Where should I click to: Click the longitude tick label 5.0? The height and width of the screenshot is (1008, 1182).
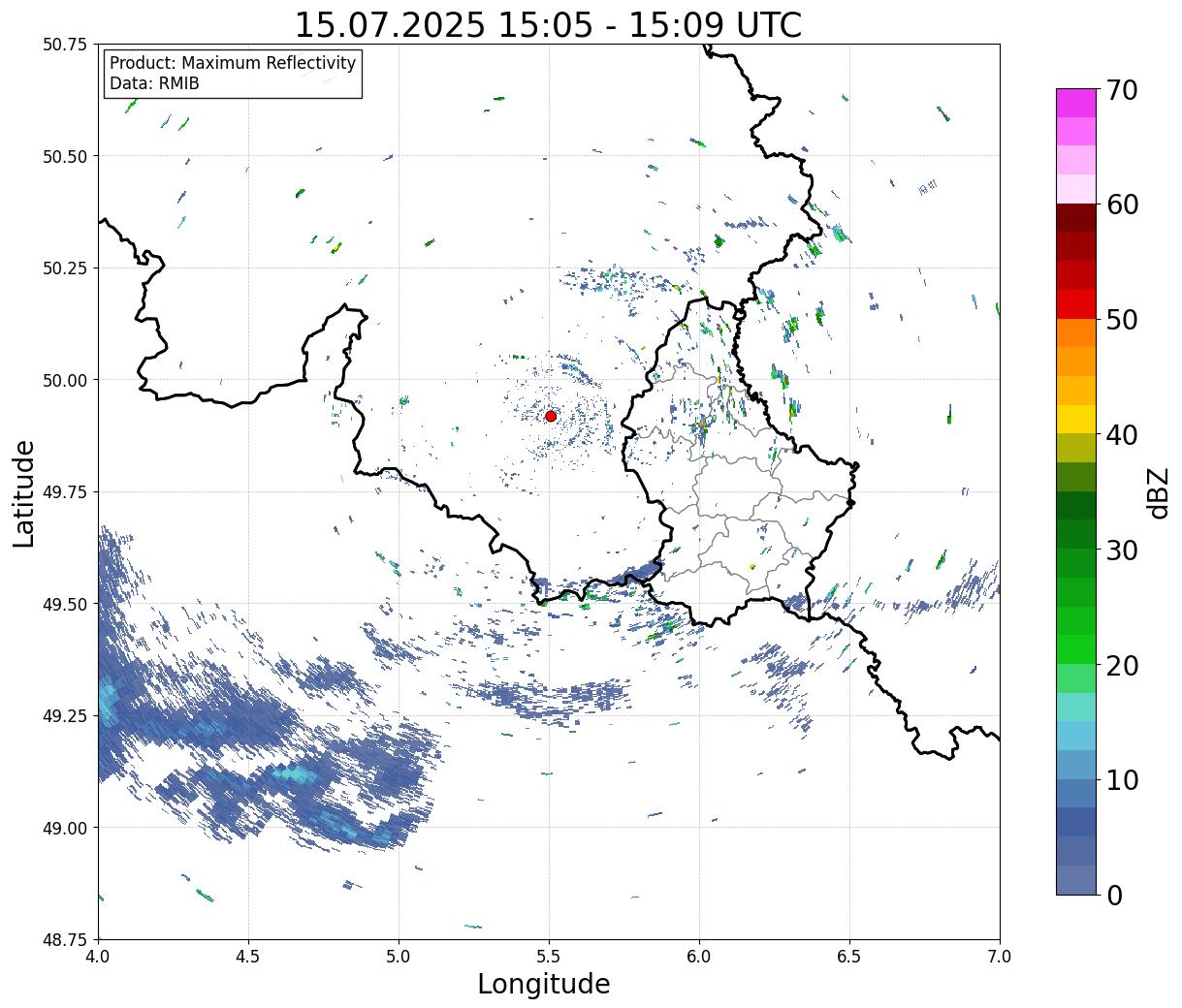pos(399,957)
